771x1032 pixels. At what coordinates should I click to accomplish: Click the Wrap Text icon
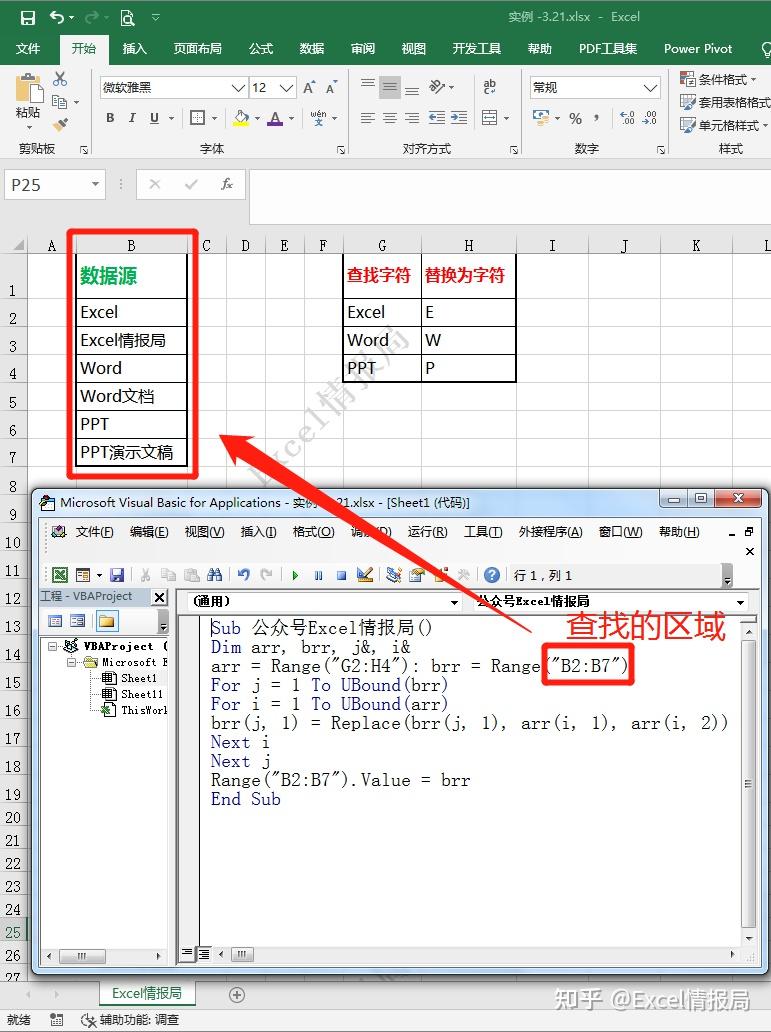click(x=489, y=86)
